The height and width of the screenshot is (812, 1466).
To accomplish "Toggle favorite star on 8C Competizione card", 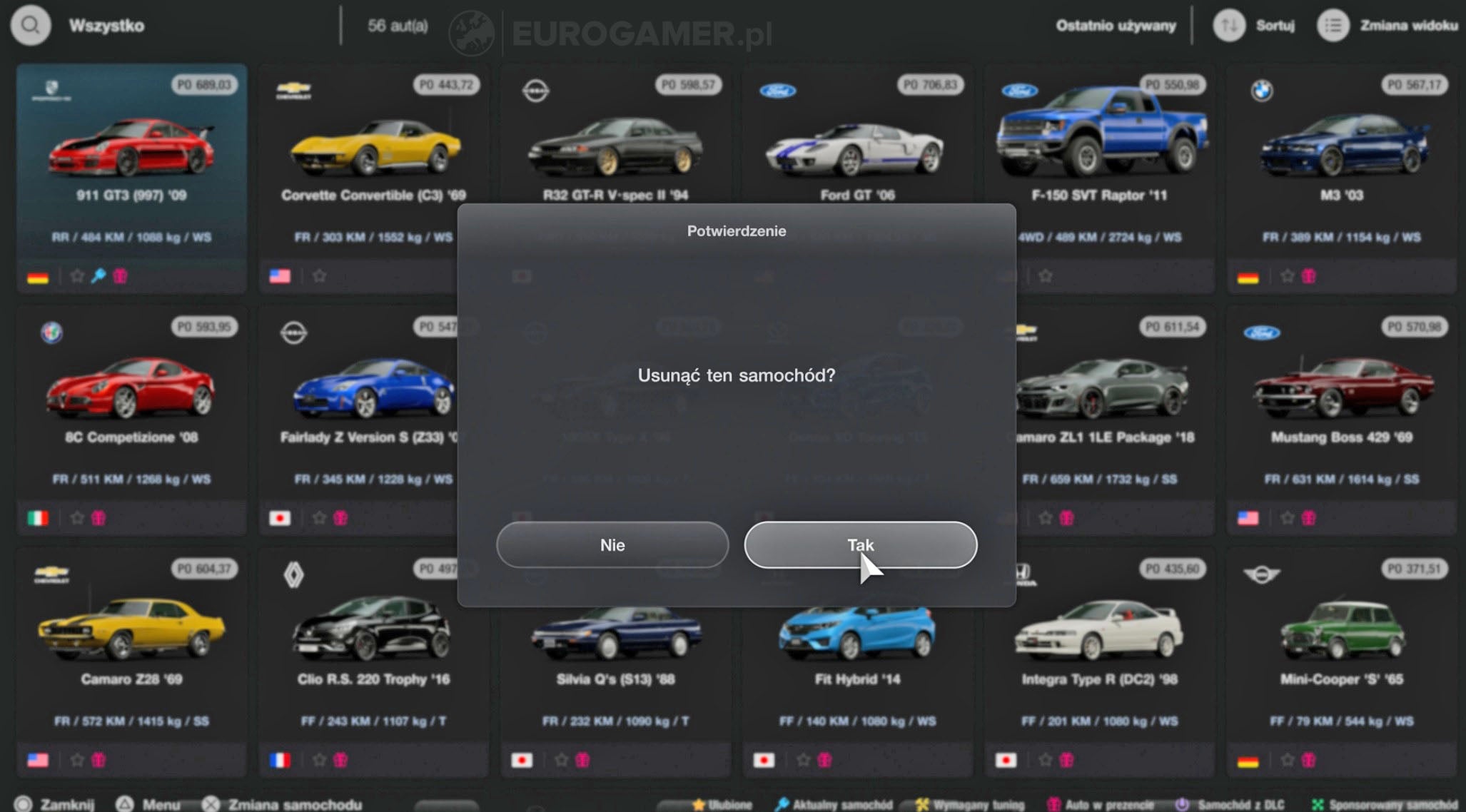I will click(x=77, y=518).
